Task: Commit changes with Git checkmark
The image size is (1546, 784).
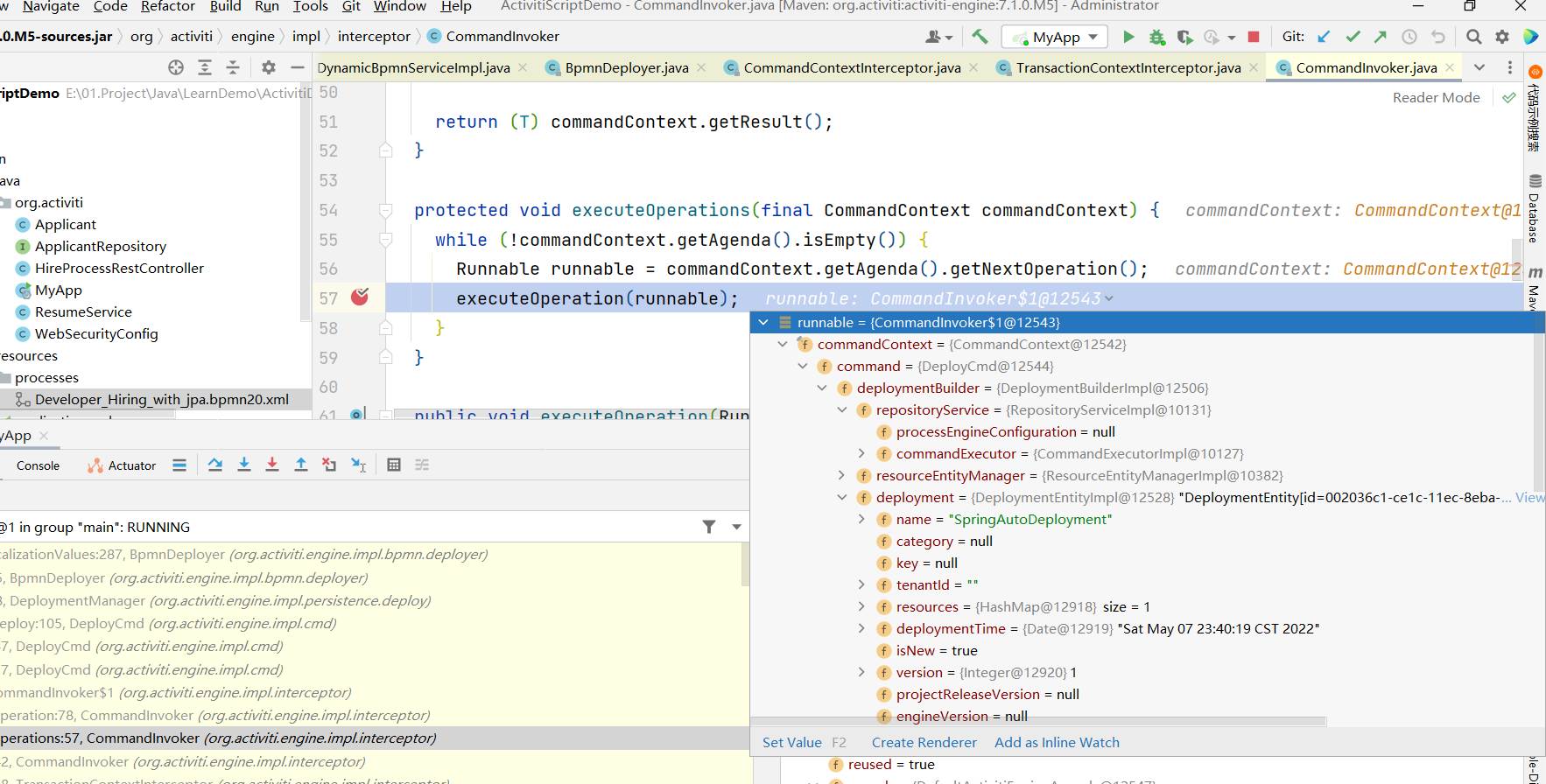Action: [1353, 37]
